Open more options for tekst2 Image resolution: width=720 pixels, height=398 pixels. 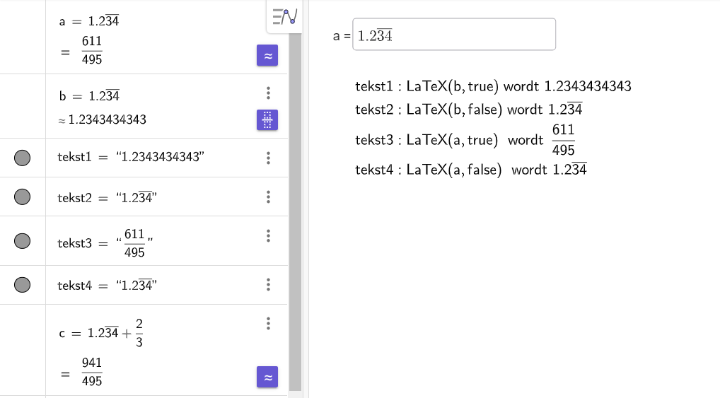click(268, 197)
